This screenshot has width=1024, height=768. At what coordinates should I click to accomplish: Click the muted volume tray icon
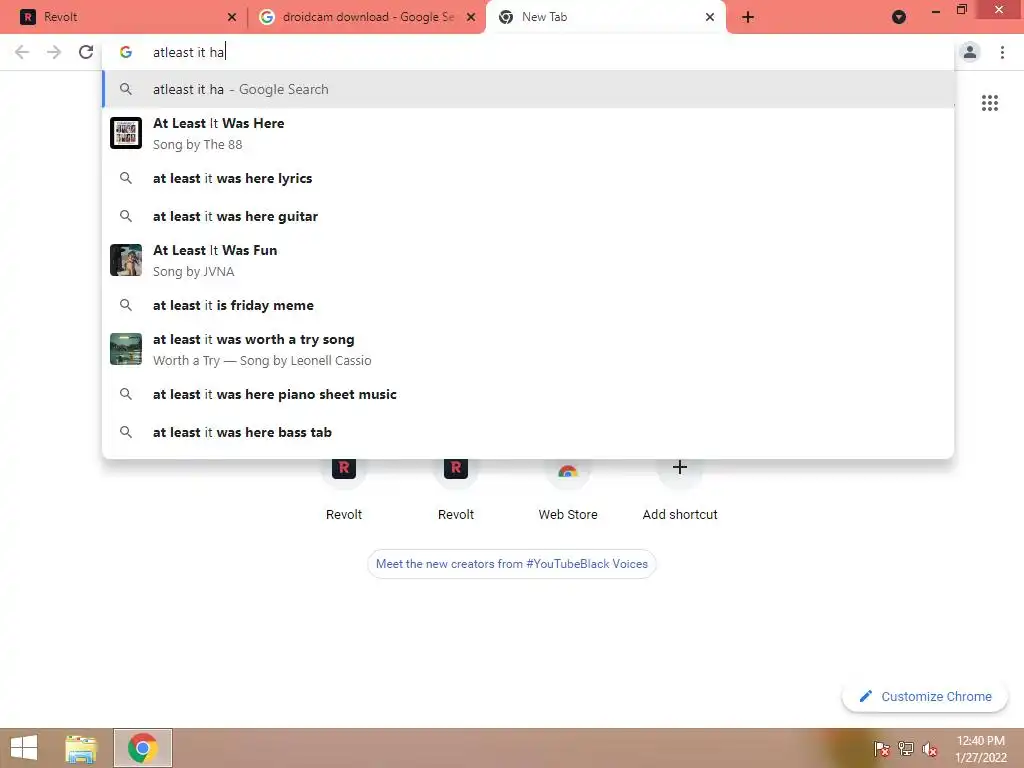(x=930, y=749)
